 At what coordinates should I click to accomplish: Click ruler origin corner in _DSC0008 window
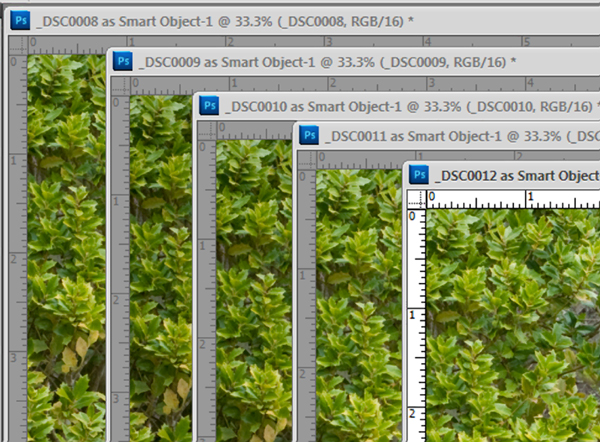click(18, 45)
